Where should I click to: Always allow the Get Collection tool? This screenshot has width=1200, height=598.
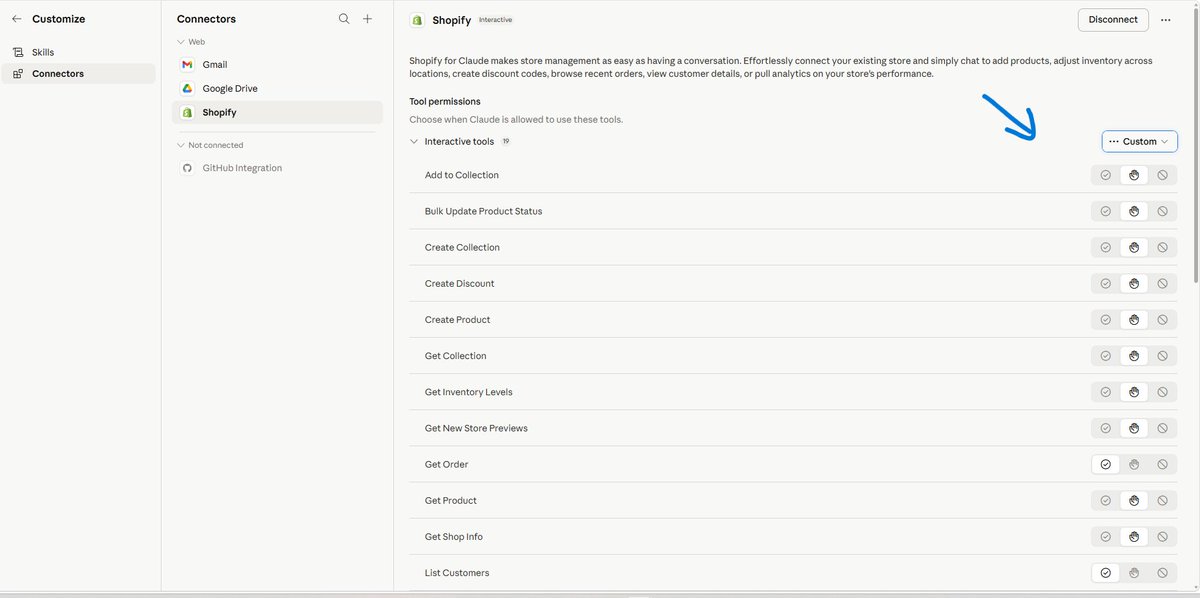coord(1105,356)
